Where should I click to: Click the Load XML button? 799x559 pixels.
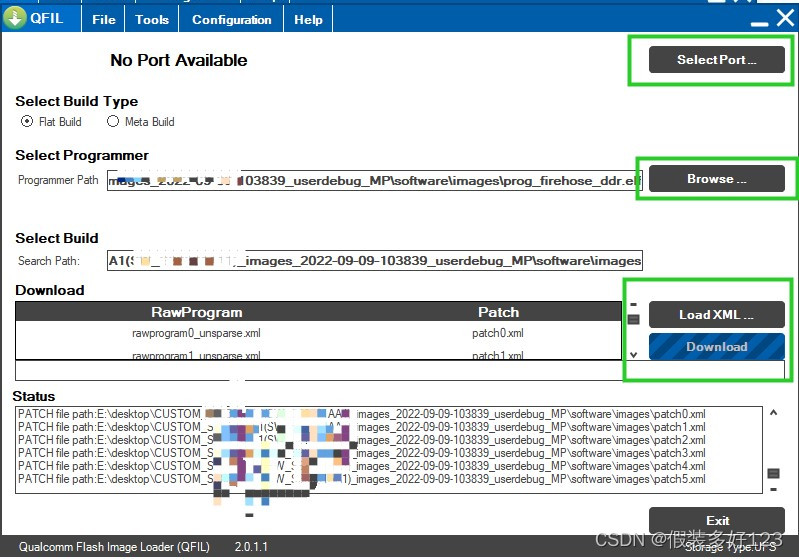point(716,314)
